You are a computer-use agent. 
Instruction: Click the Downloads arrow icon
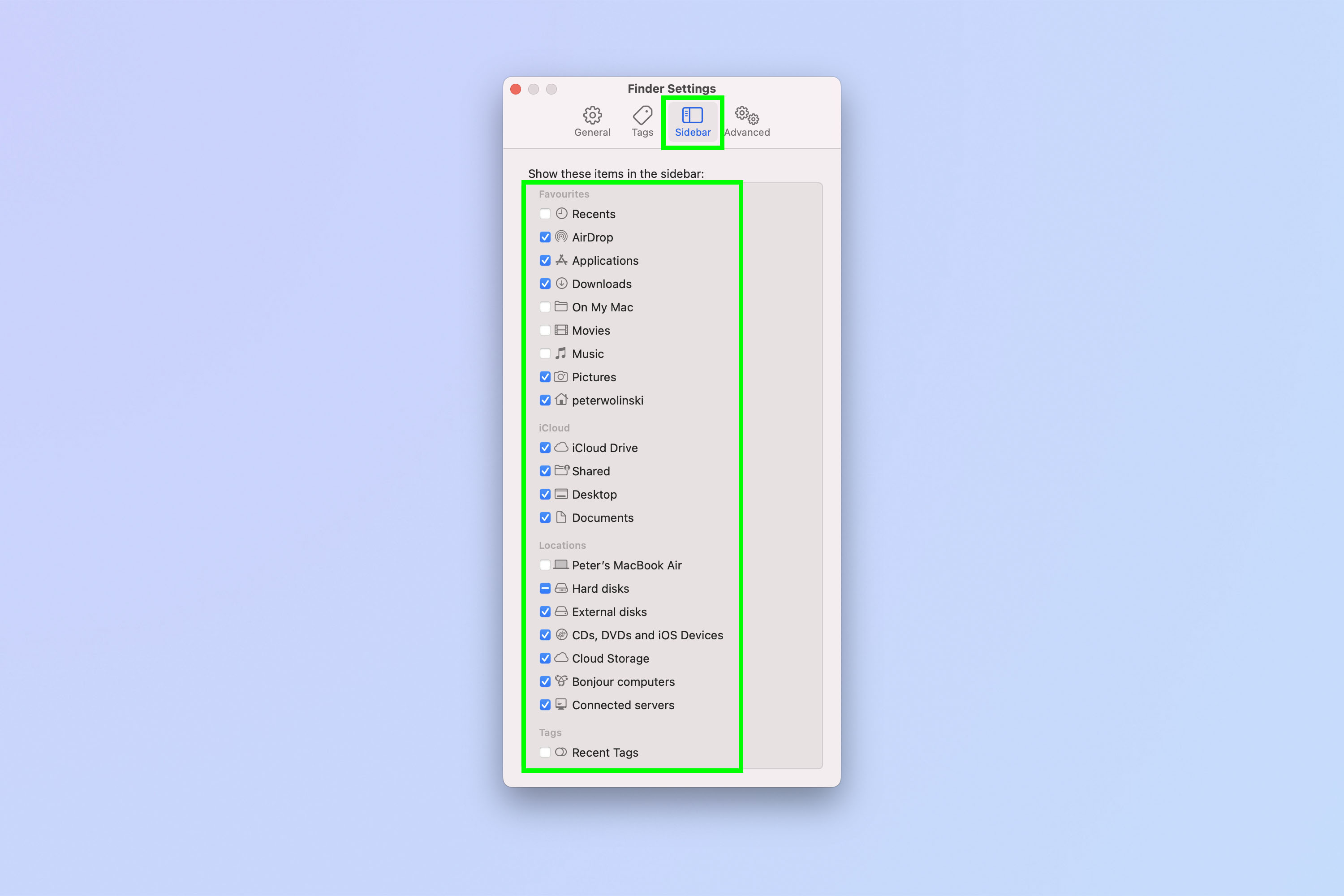[562, 284]
